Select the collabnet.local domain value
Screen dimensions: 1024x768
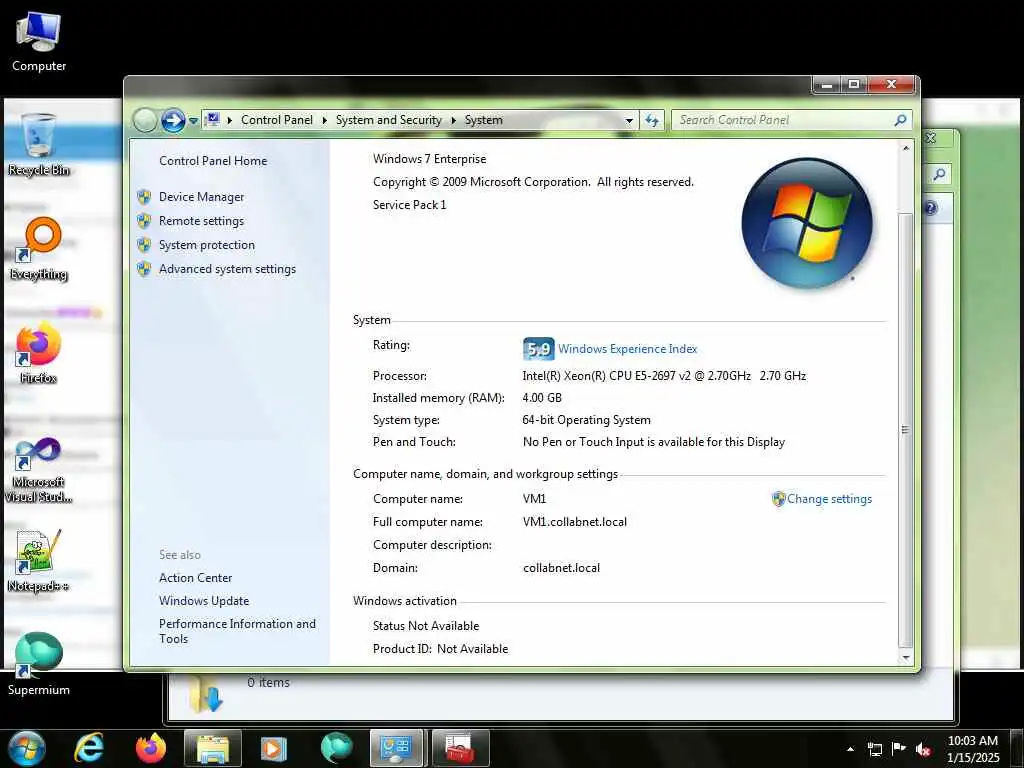click(x=561, y=568)
